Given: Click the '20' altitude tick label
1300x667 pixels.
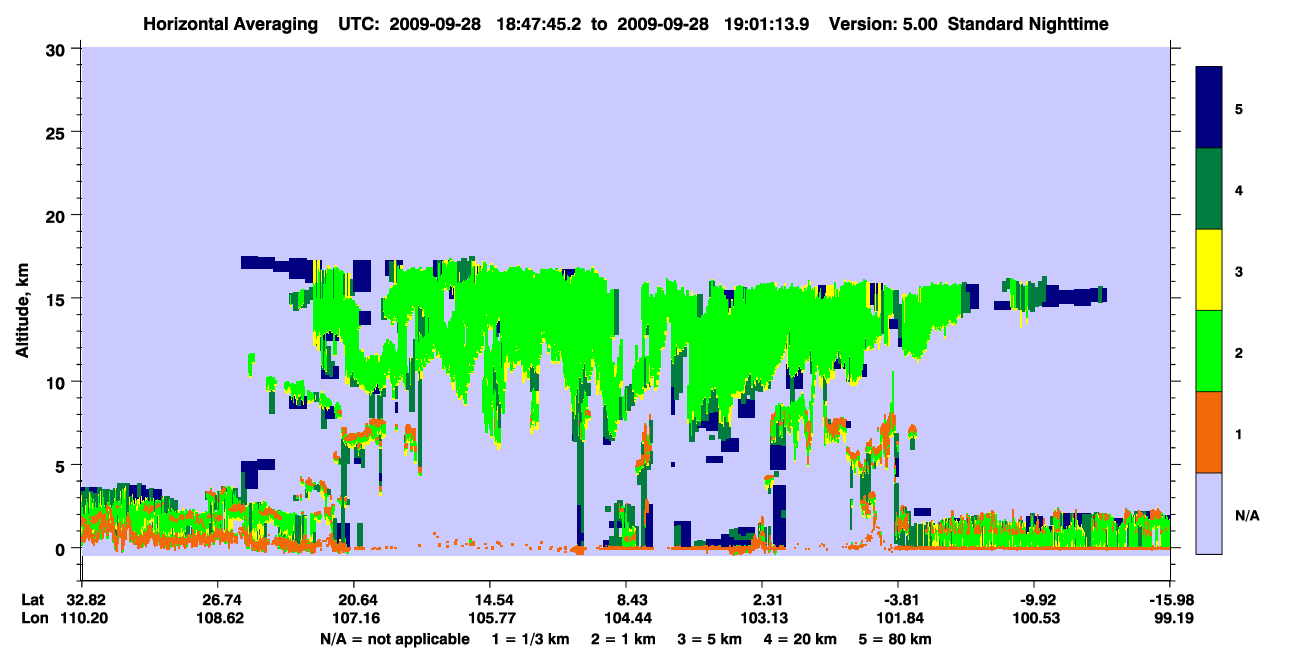Looking at the screenshot, I should point(58,215).
